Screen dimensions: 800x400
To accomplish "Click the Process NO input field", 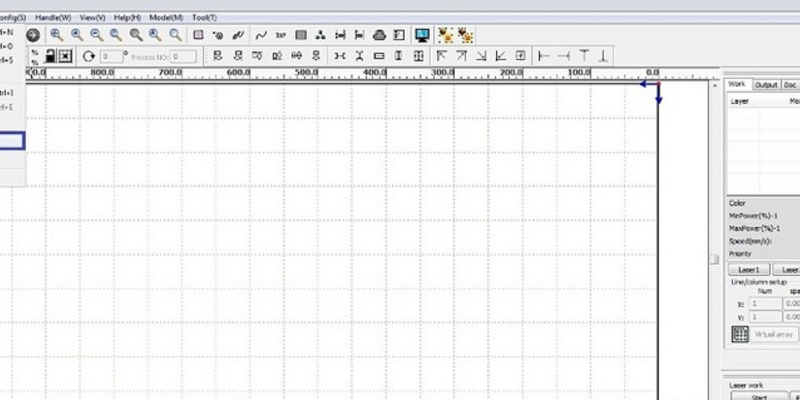I will [x=182, y=57].
